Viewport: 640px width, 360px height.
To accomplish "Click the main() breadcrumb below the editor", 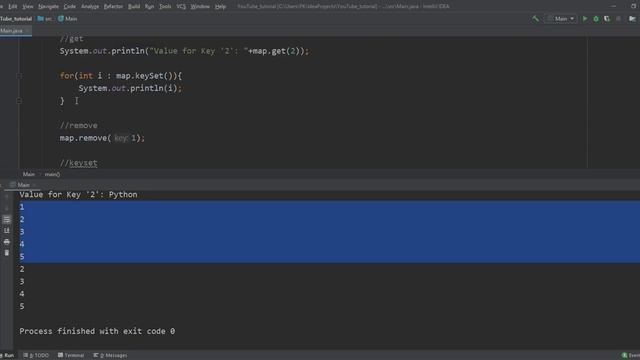I will pyautogui.click(x=52, y=174).
